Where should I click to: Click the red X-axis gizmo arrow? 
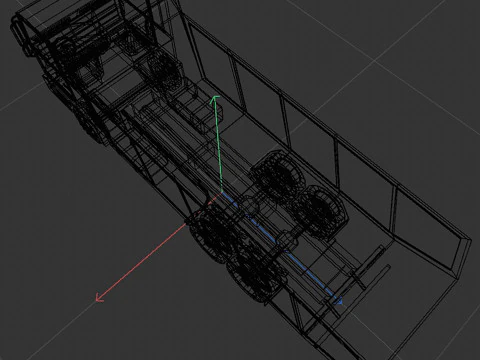(158, 247)
